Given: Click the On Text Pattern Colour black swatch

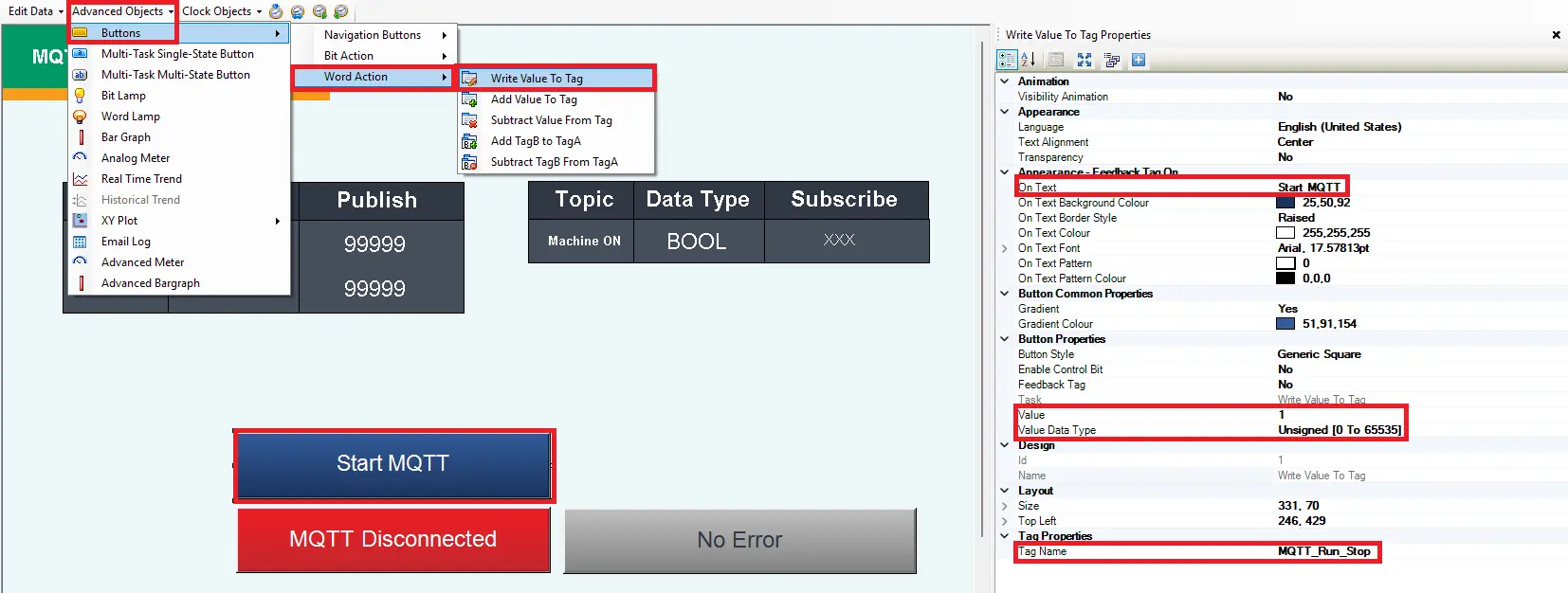Looking at the screenshot, I should coord(1285,279).
